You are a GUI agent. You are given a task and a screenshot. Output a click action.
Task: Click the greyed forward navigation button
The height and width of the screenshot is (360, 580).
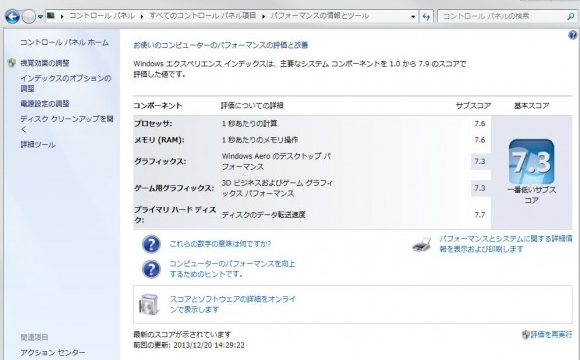(28, 17)
